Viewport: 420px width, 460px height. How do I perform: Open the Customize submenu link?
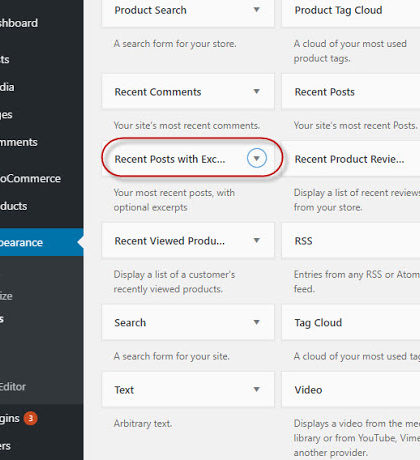(6, 296)
